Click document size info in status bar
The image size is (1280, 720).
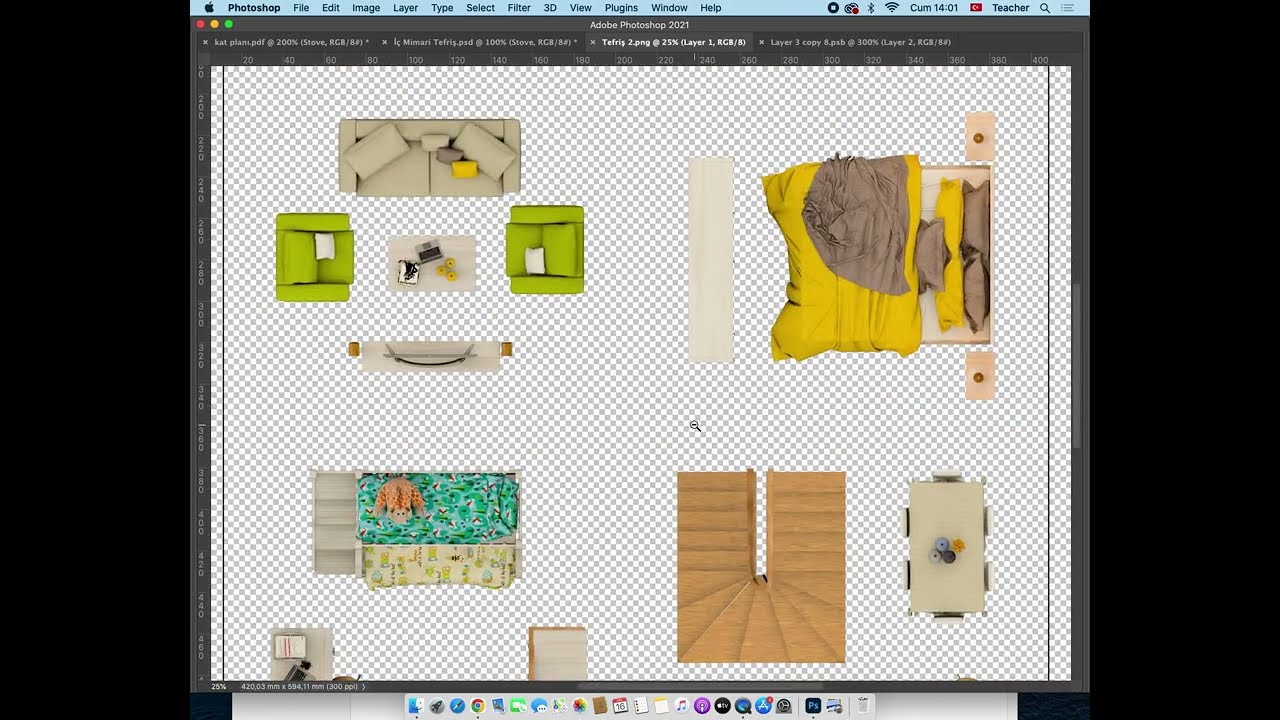pyautogui.click(x=299, y=687)
